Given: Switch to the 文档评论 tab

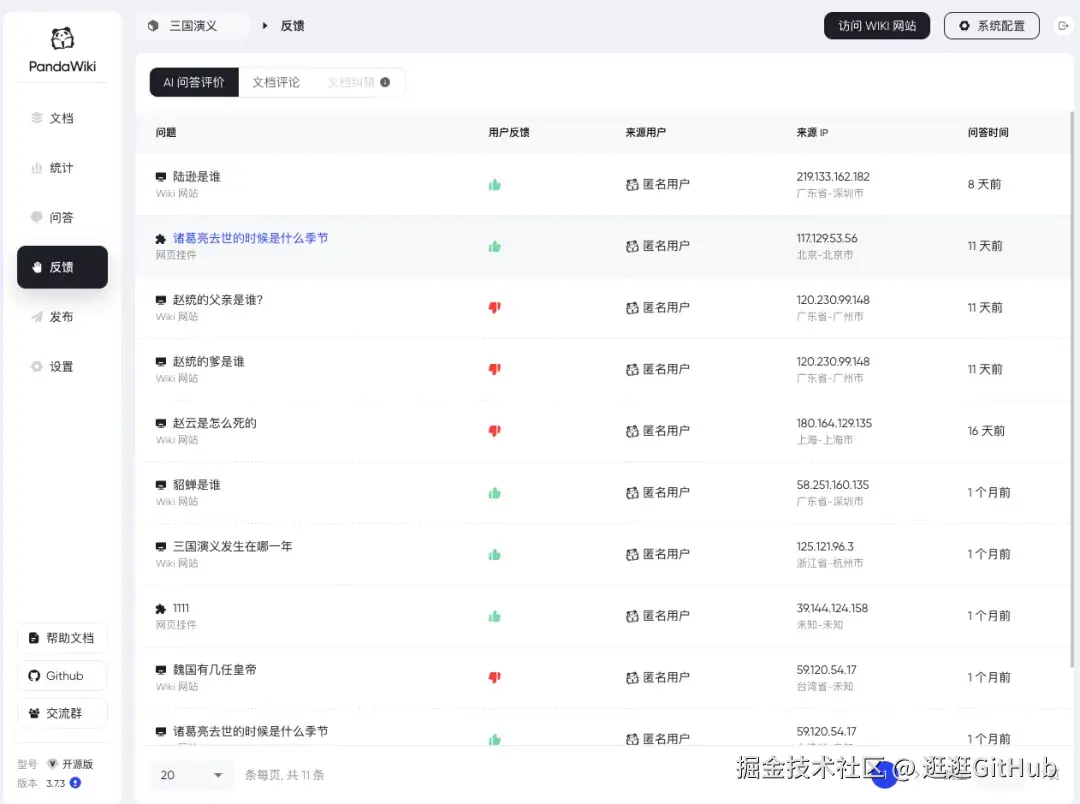Looking at the screenshot, I should pos(276,82).
